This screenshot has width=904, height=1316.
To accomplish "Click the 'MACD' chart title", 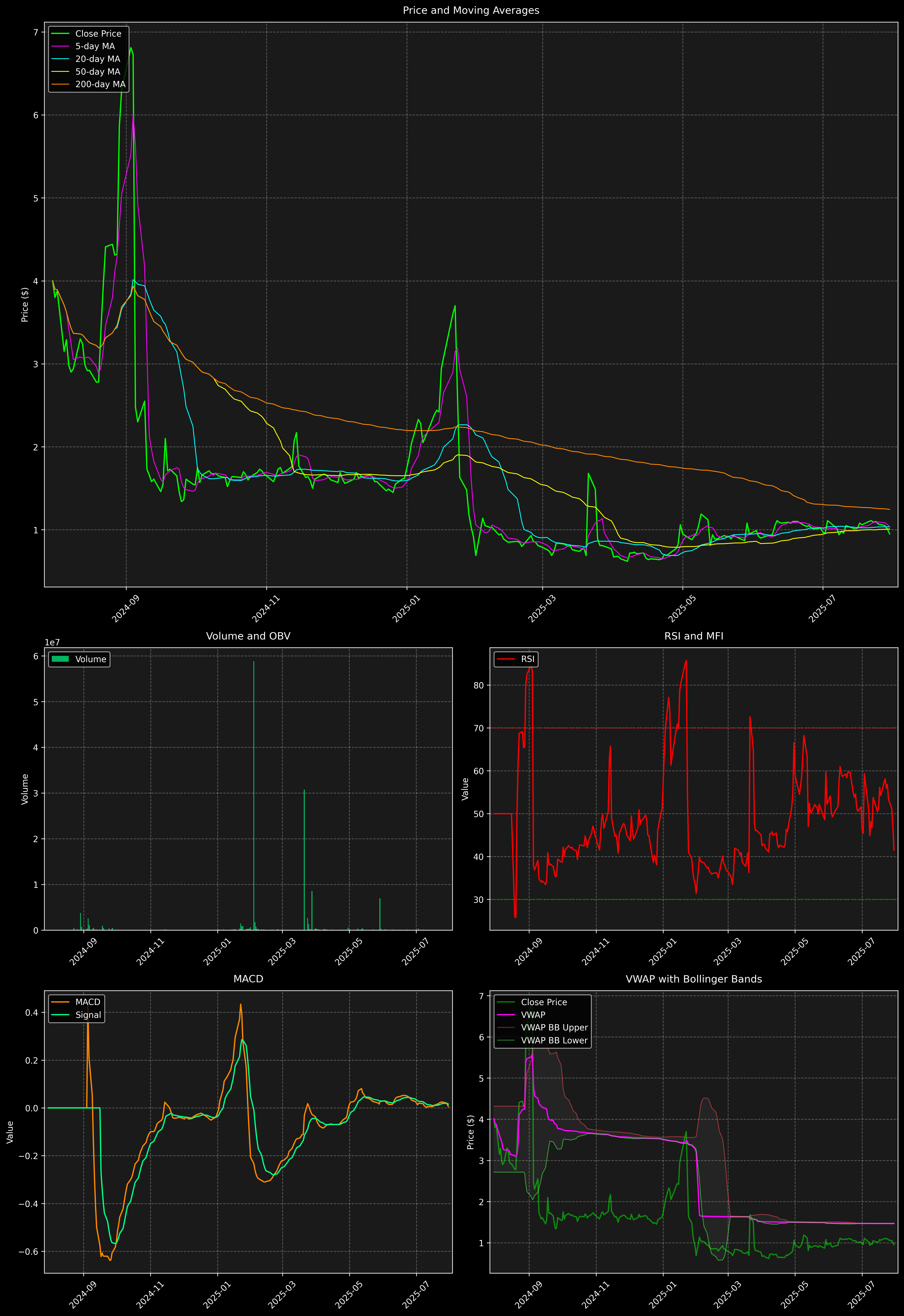I will click(x=248, y=979).
